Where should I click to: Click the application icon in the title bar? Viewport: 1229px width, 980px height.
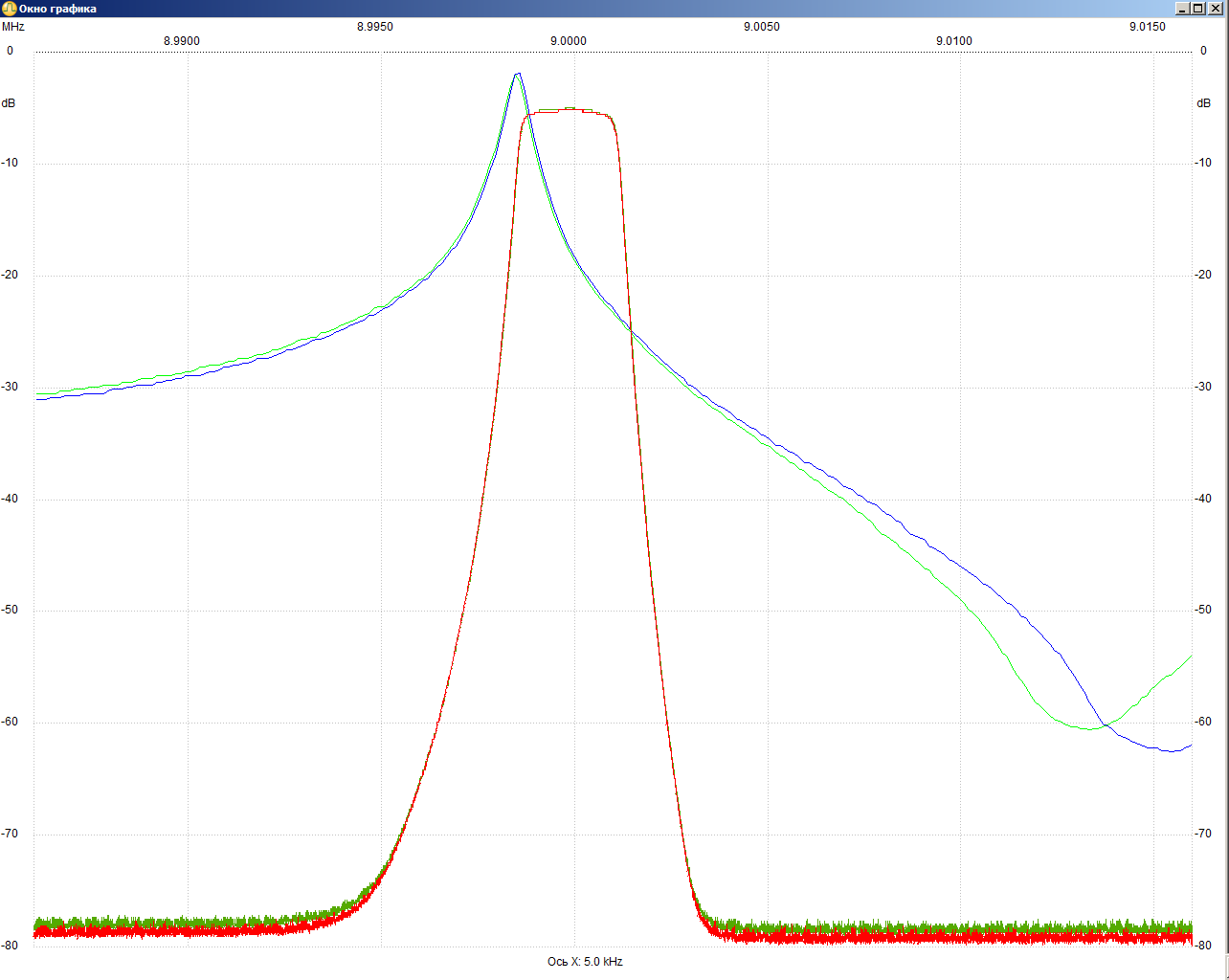(x=9, y=9)
